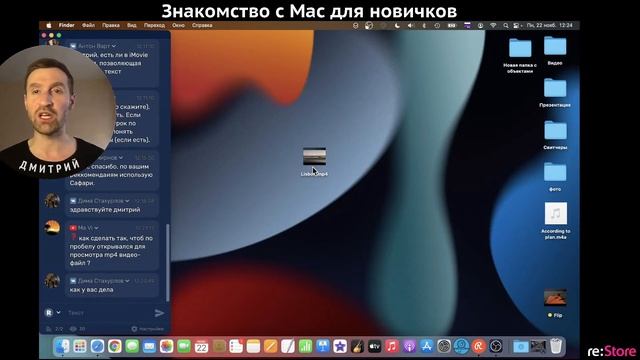Open Photos app from the Dock

point(167,347)
